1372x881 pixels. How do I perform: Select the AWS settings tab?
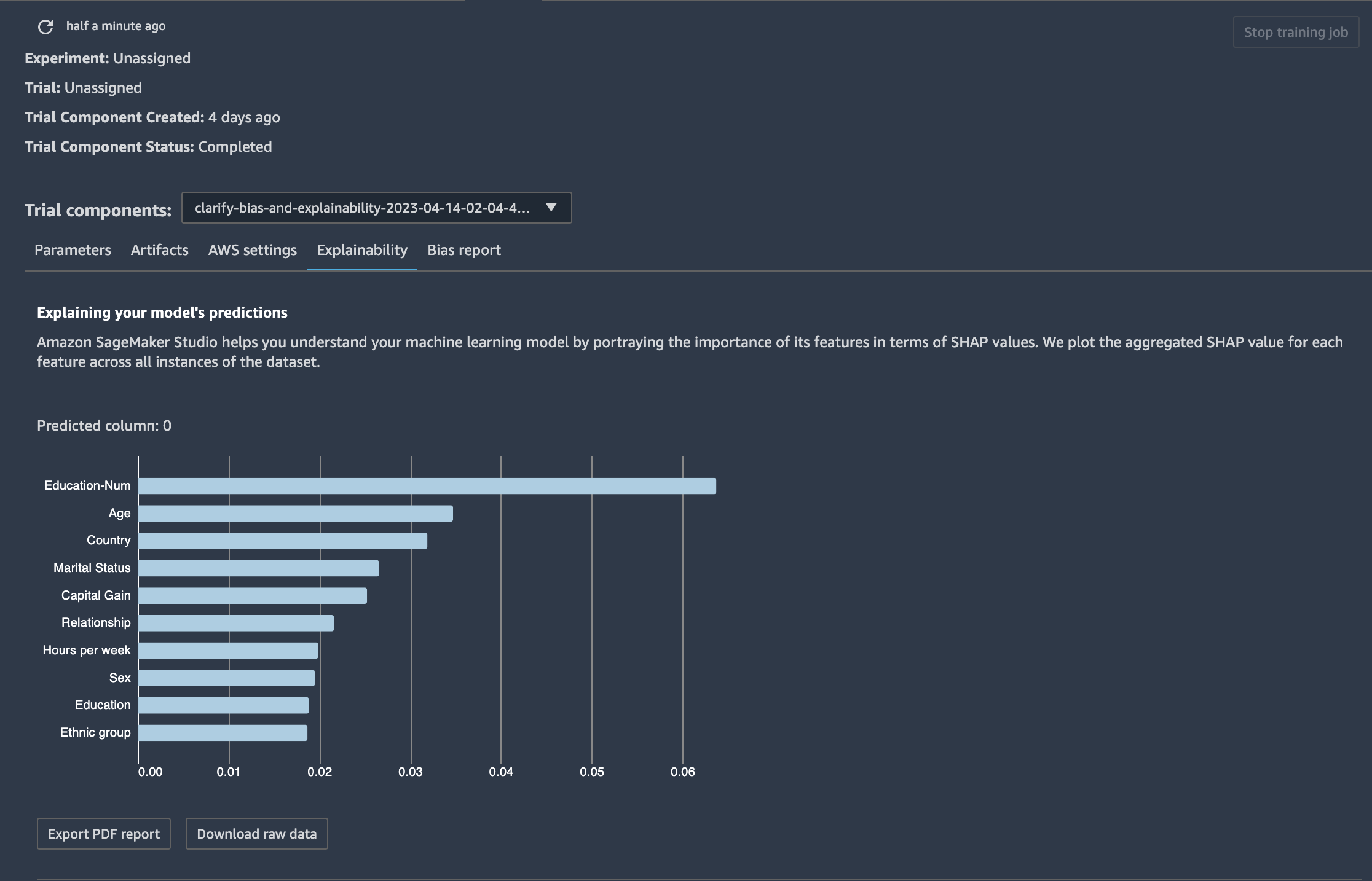pyautogui.click(x=253, y=250)
